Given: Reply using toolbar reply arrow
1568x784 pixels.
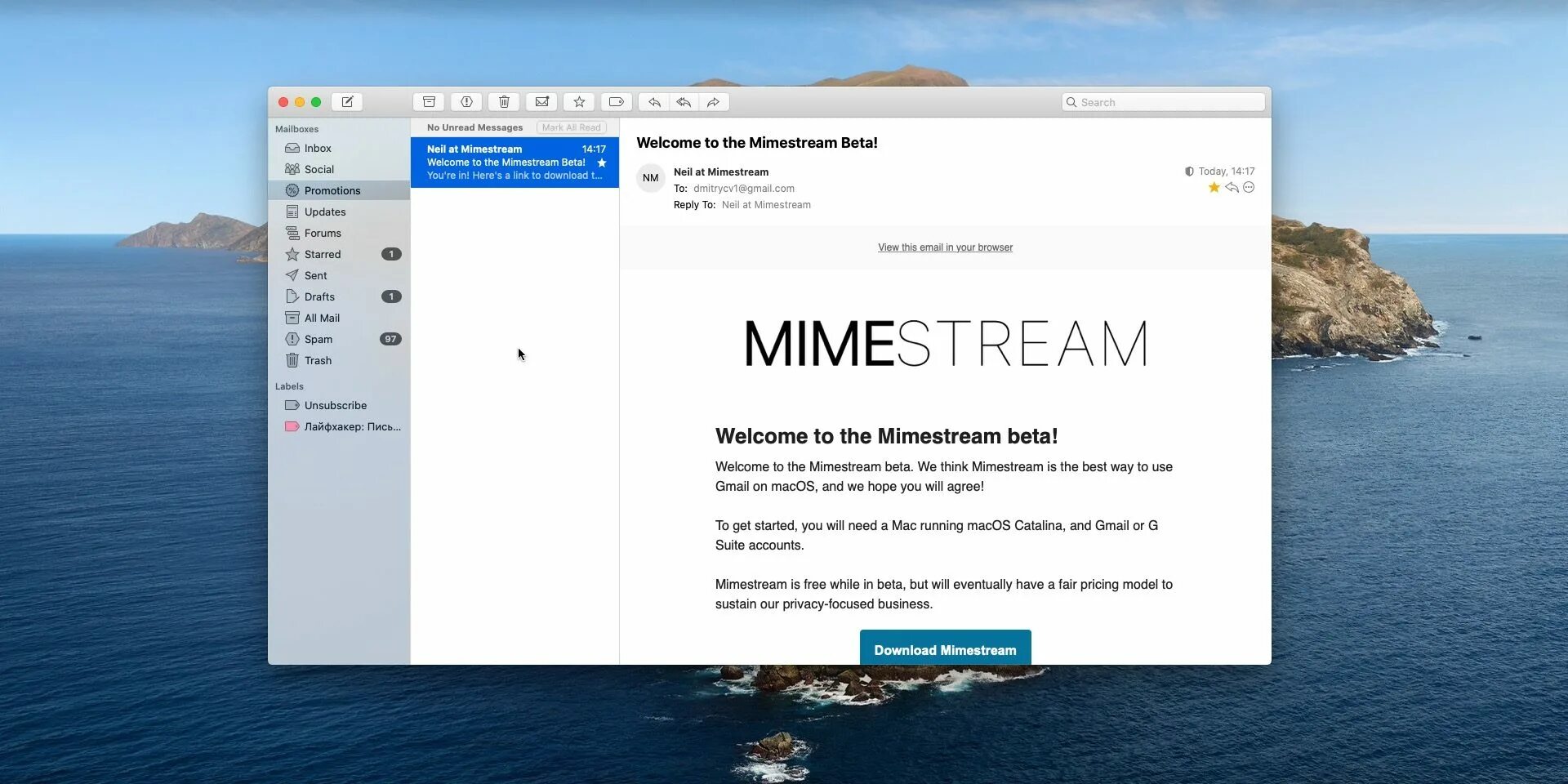Looking at the screenshot, I should click(654, 102).
